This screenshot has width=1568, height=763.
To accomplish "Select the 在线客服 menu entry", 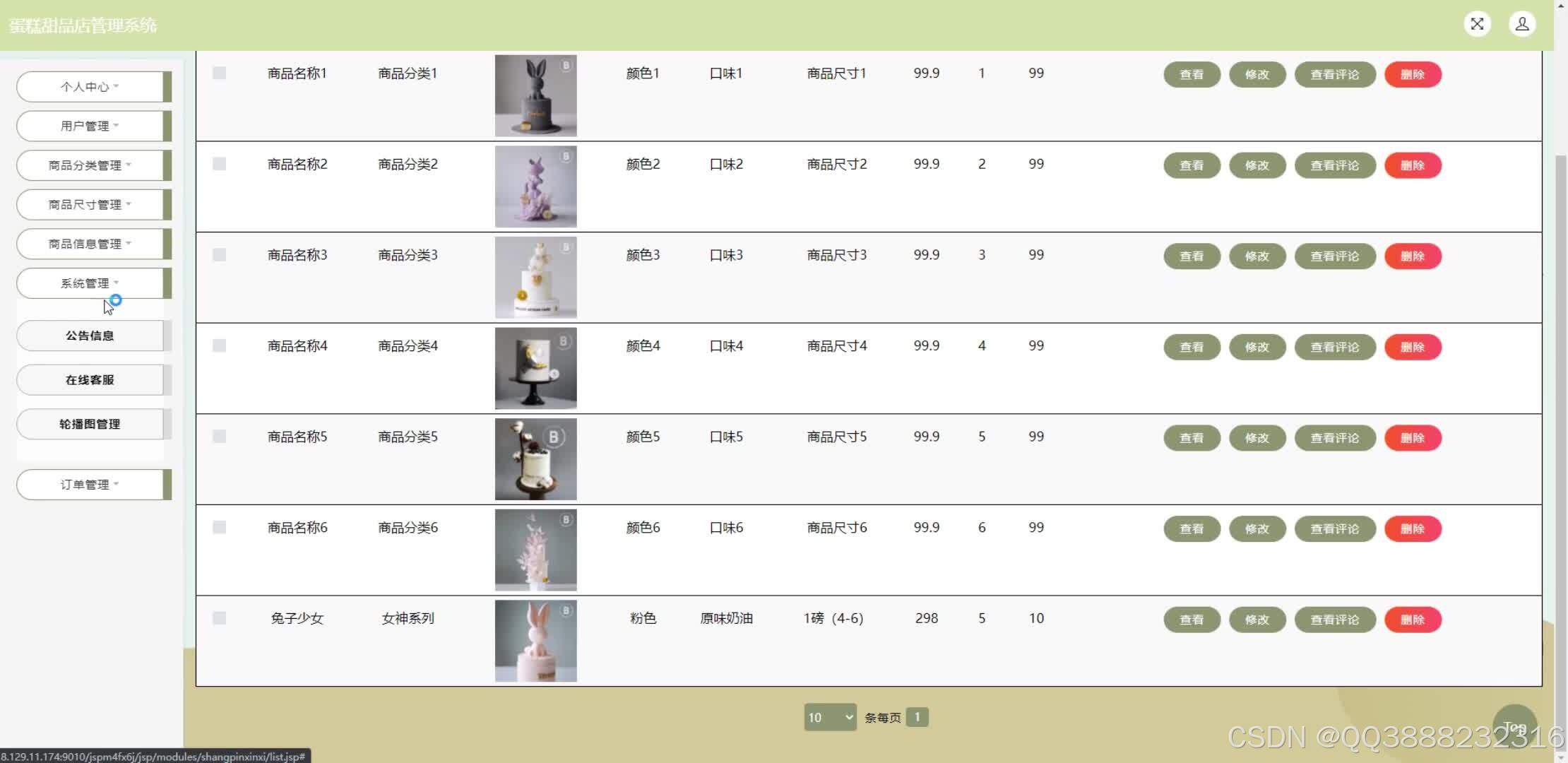I will click(90, 380).
